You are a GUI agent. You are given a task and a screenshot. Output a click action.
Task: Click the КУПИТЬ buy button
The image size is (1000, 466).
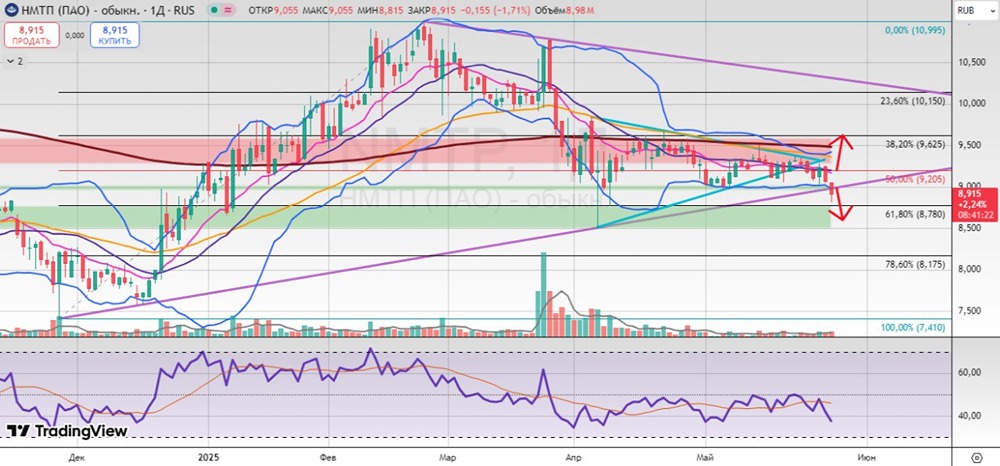(x=115, y=35)
